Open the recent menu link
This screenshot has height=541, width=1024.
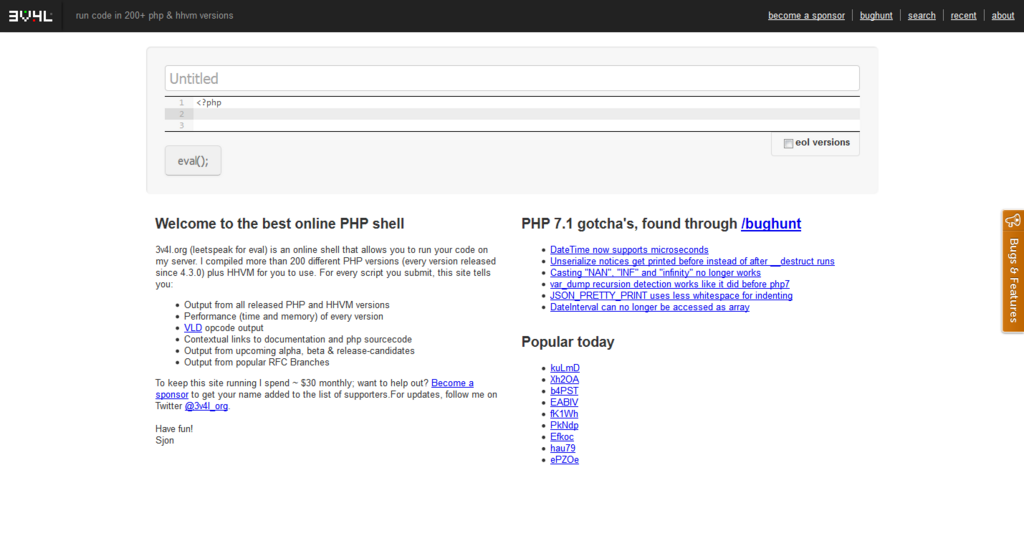[x=963, y=16]
